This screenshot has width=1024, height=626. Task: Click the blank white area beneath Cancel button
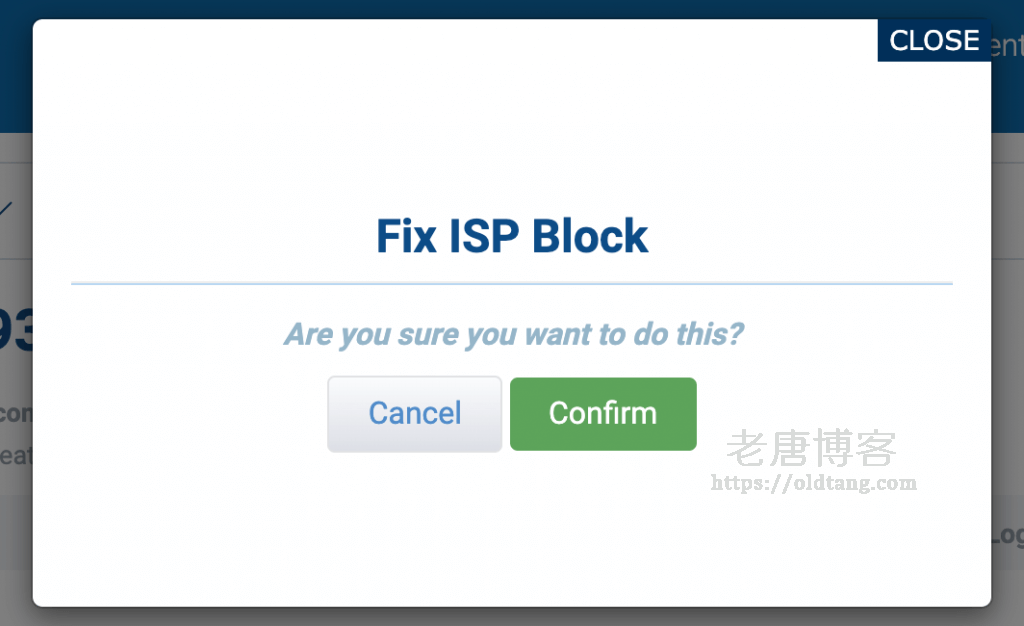point(414,520)
